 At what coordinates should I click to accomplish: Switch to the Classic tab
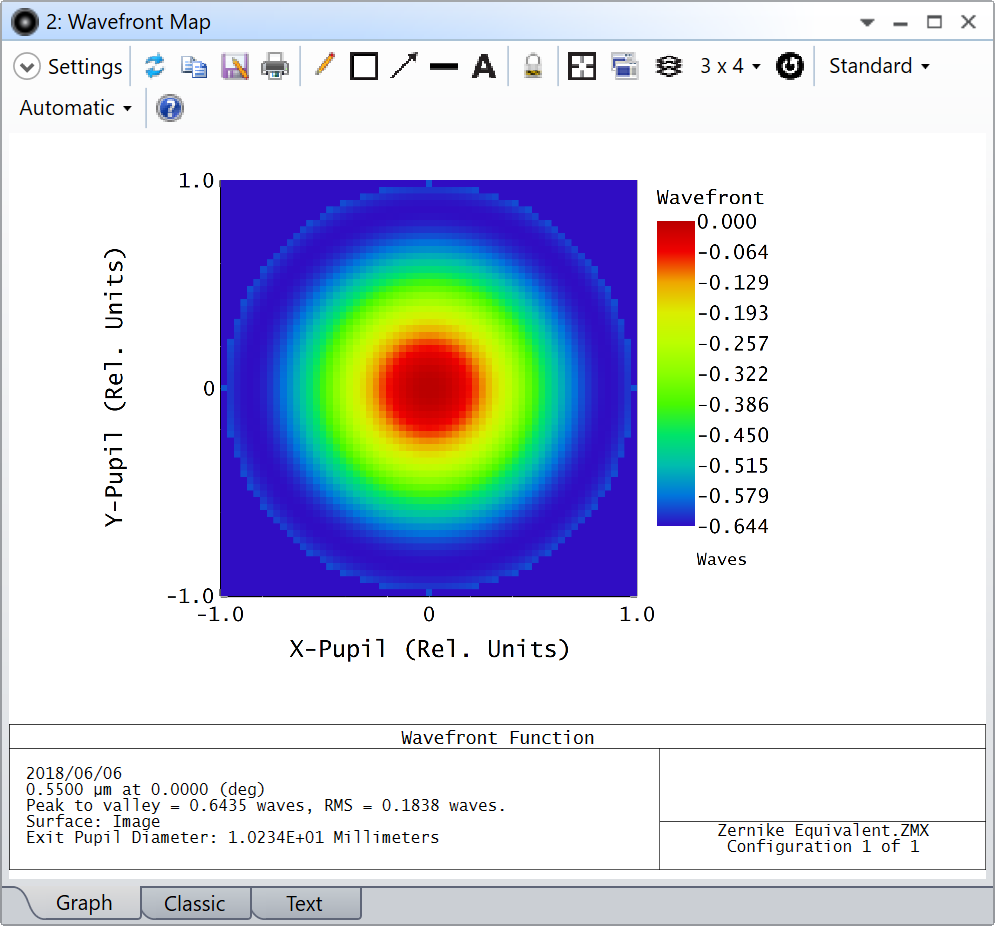195,903
